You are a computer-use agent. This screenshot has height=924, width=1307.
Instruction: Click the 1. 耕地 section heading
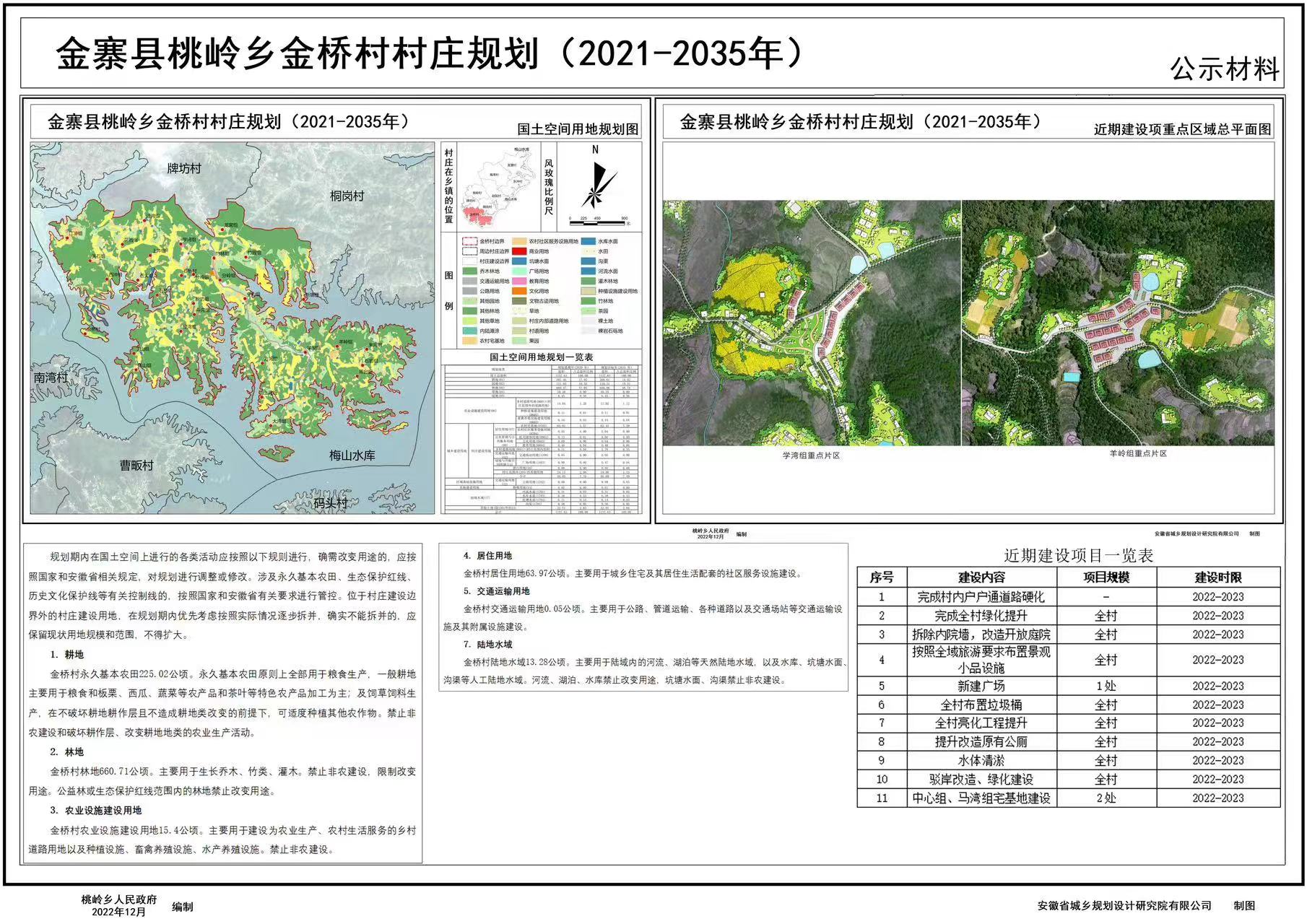point(67,655)
